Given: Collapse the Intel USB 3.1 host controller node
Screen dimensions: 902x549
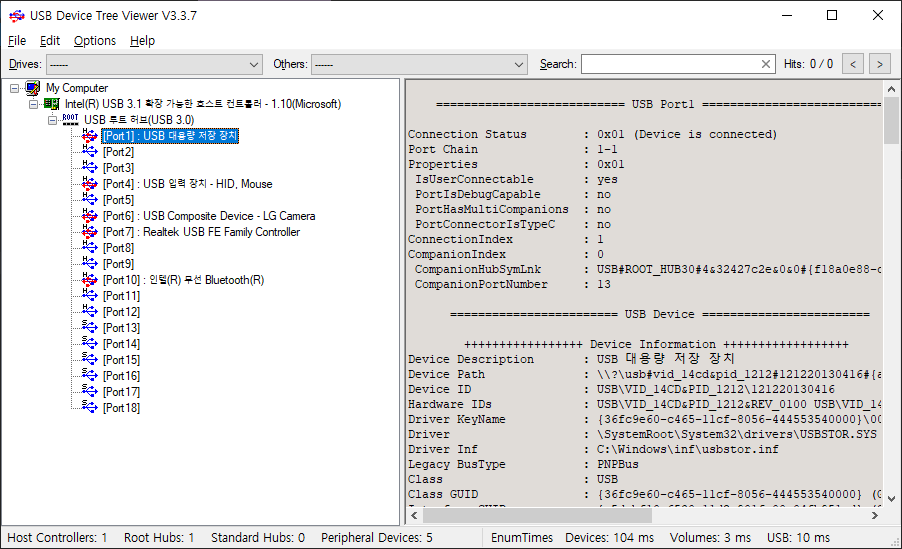Looking at the screenshot, I should (33, 104).
